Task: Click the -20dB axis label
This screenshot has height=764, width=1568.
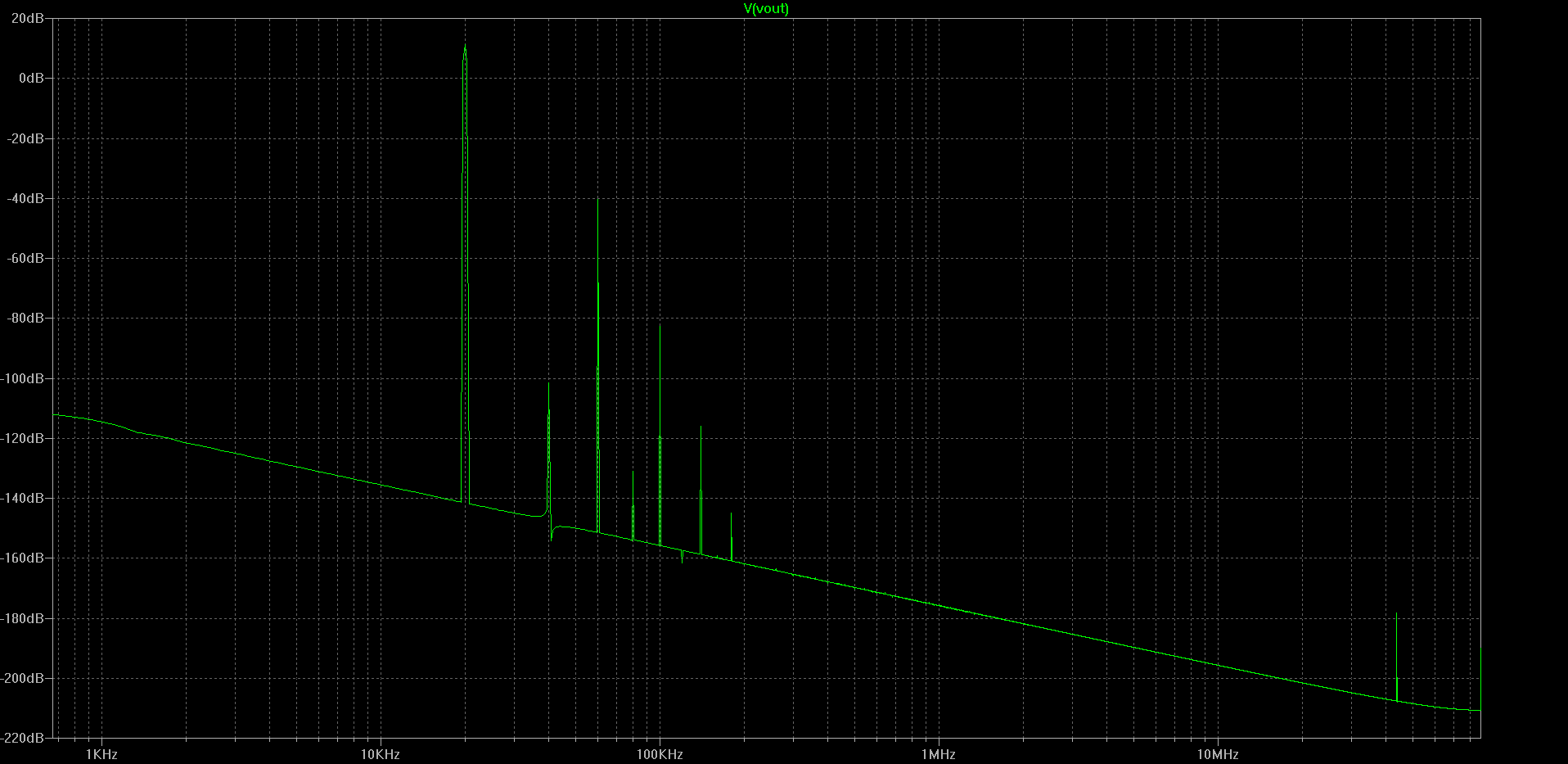Action: click(x=25, y=138)
